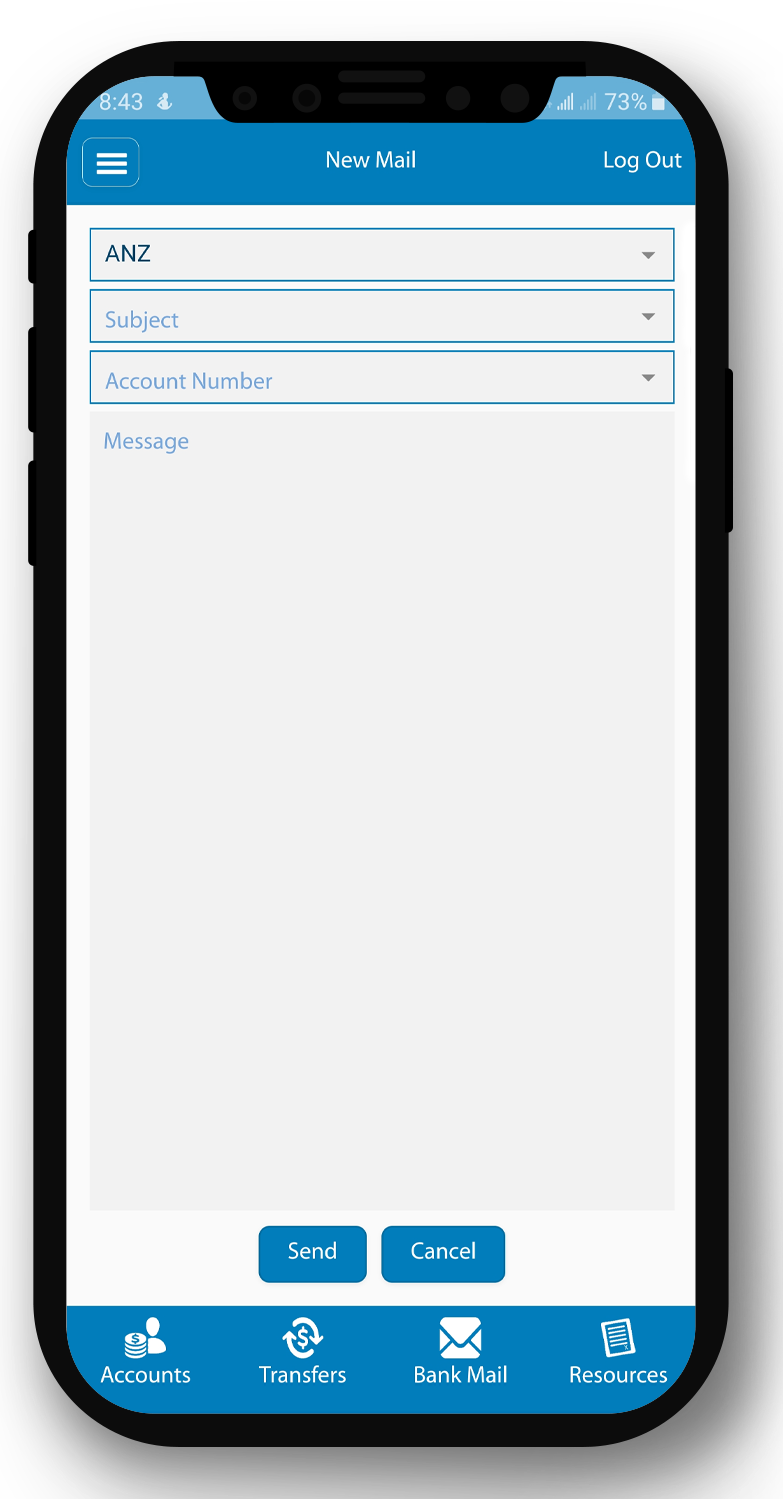The image size is (783, 1499).
Task: Expand the Account Number dropdown arrow
Action: [648, 378]
